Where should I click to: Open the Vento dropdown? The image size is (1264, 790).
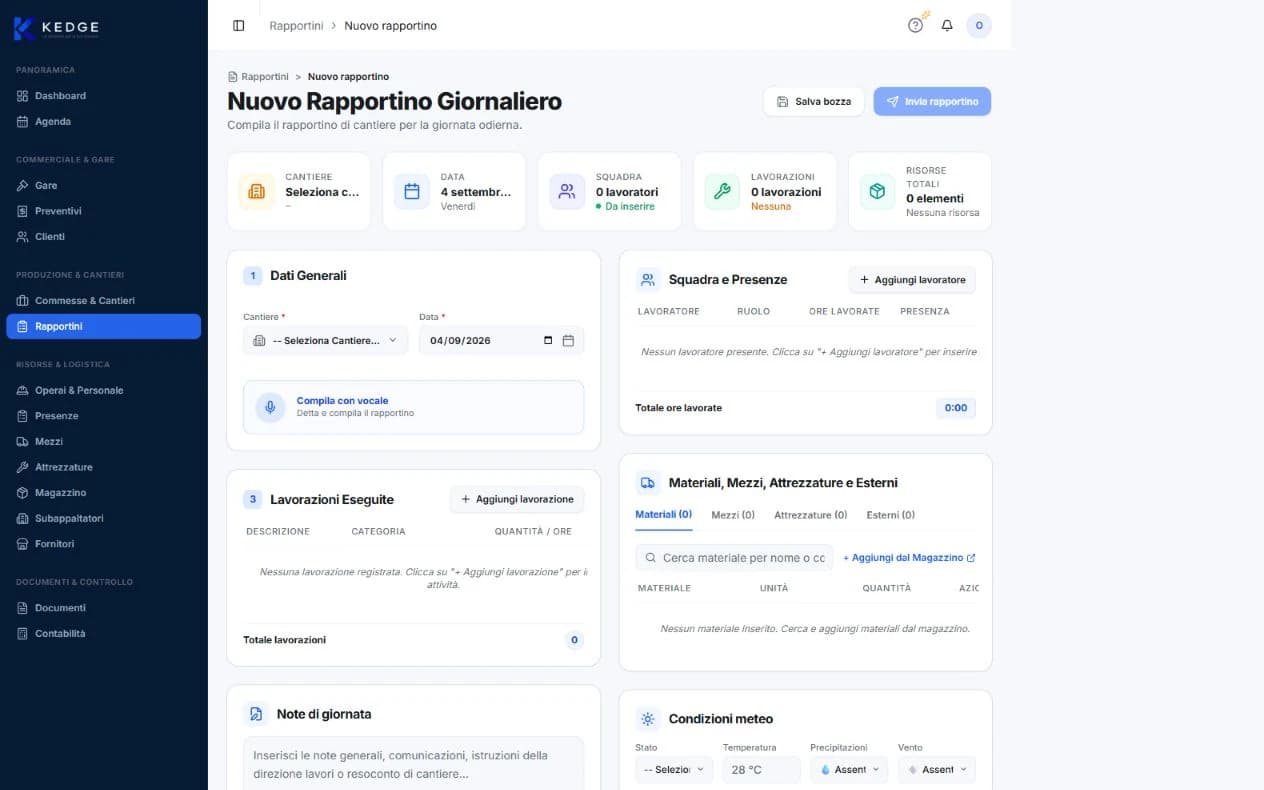(x=937, y=769)
